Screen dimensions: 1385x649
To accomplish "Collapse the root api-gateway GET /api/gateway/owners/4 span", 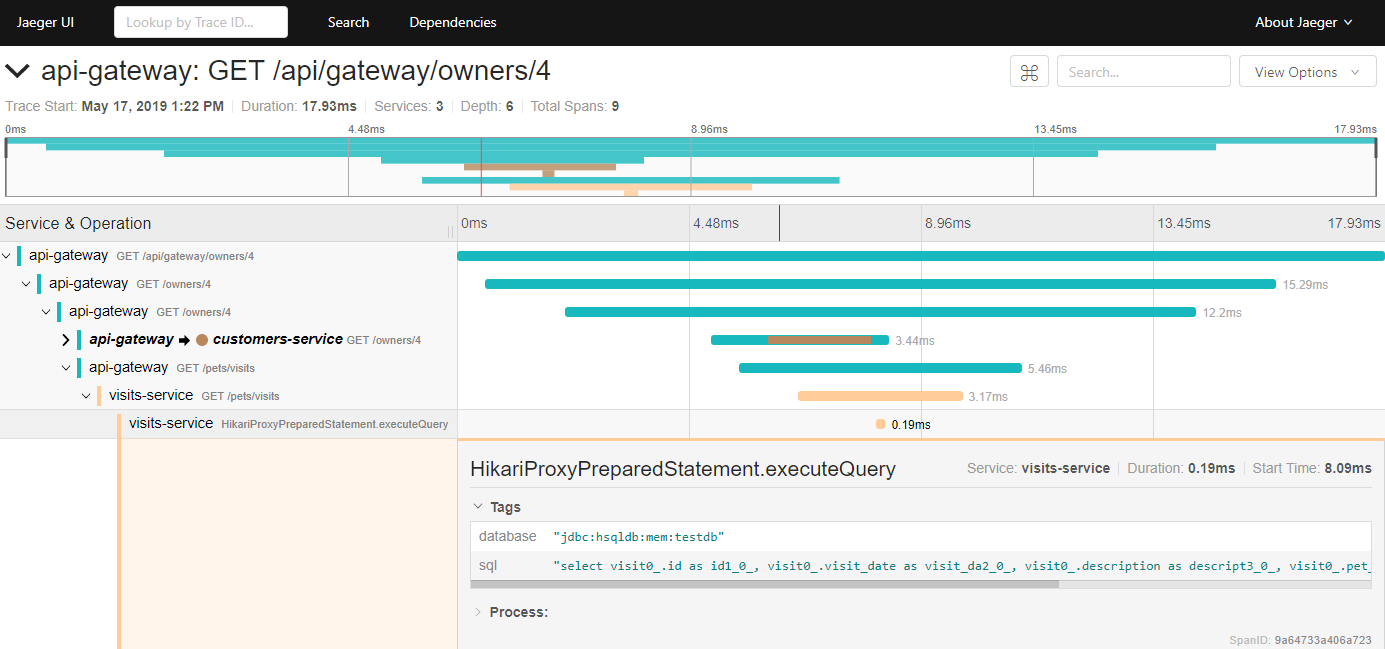I will click(7, 256).
